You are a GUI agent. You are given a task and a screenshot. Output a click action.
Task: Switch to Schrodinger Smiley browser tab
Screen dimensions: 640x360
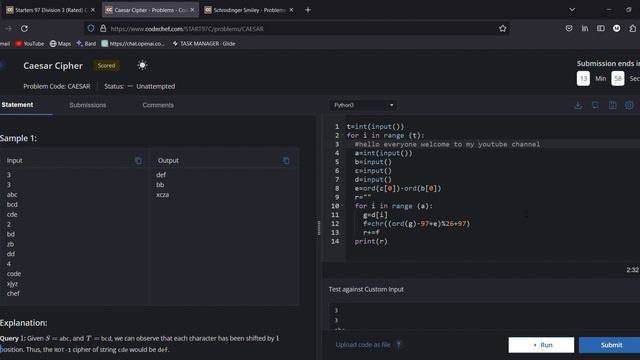point(249,10)
